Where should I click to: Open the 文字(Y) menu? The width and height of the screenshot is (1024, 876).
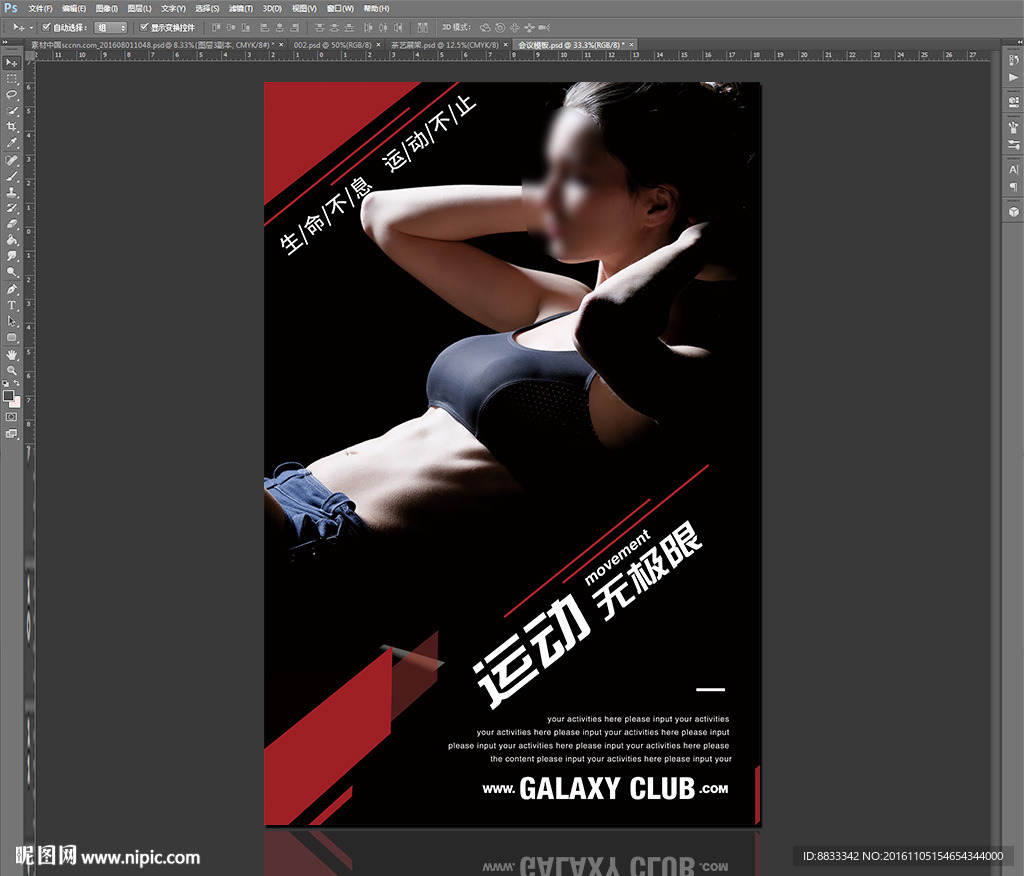[173, 8]
